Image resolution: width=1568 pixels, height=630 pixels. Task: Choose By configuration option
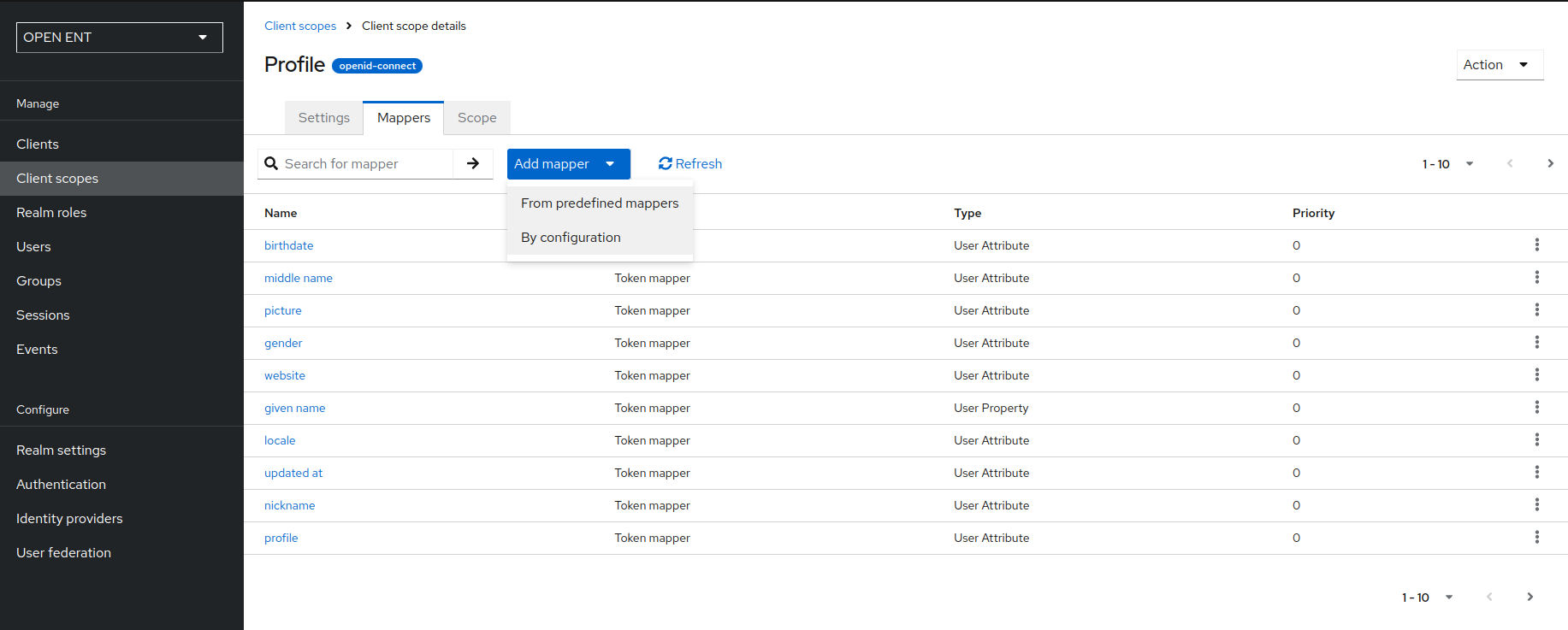pos(600,238)
